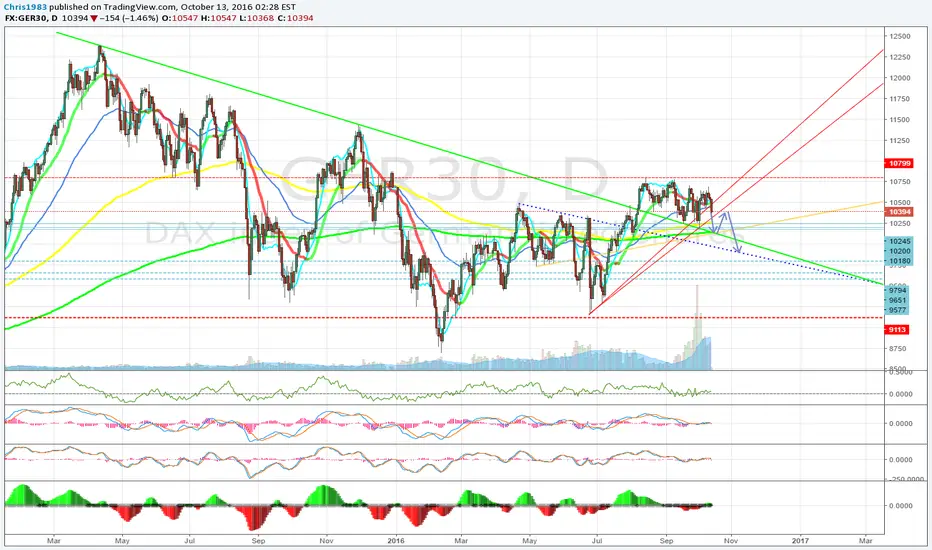
Task: Click the TradingView.com text in header
Action: click(x=141, y=7)
